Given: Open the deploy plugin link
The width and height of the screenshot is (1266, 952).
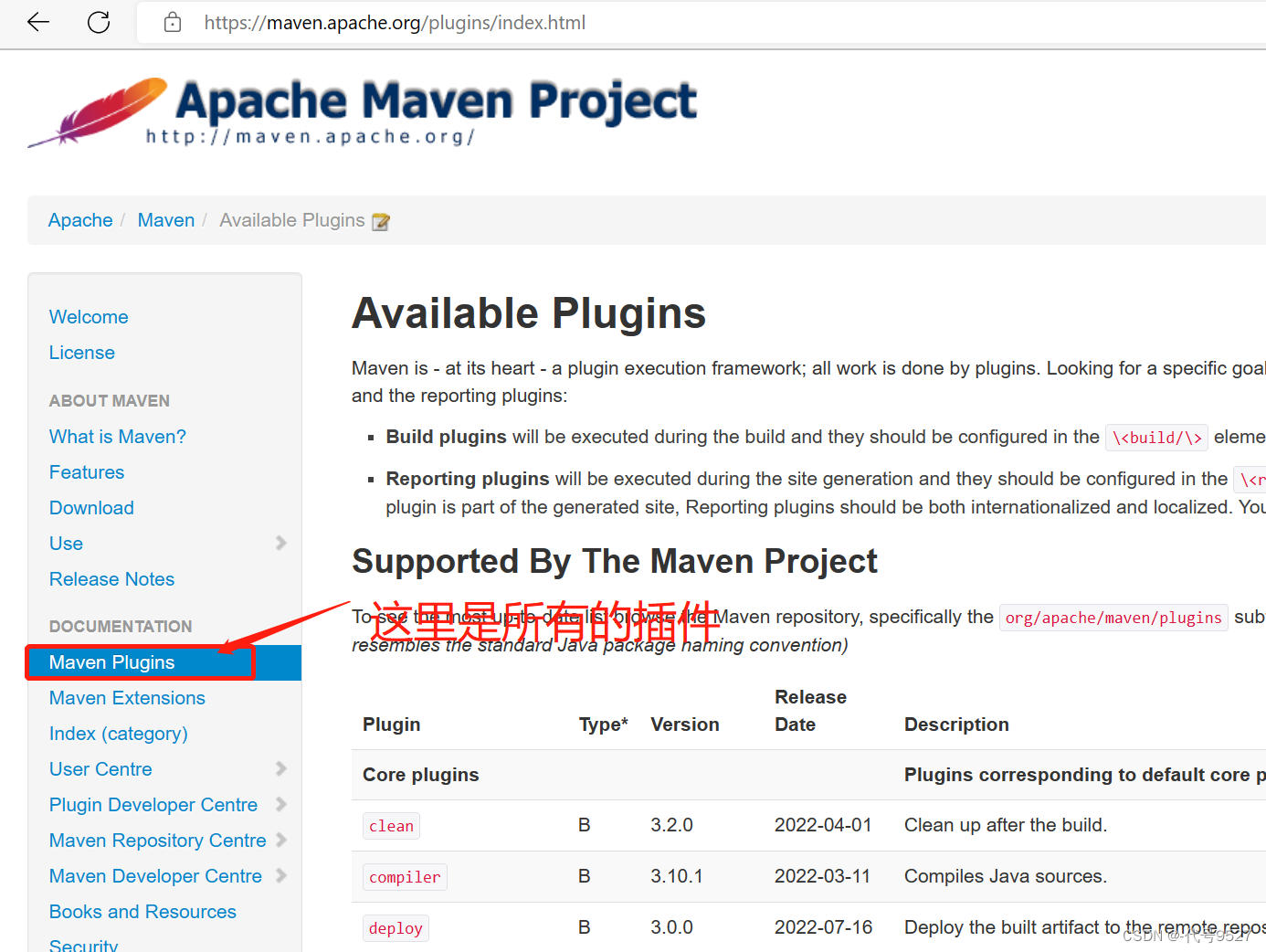Looking at the screenshot, I should click(x=396, y=928).
